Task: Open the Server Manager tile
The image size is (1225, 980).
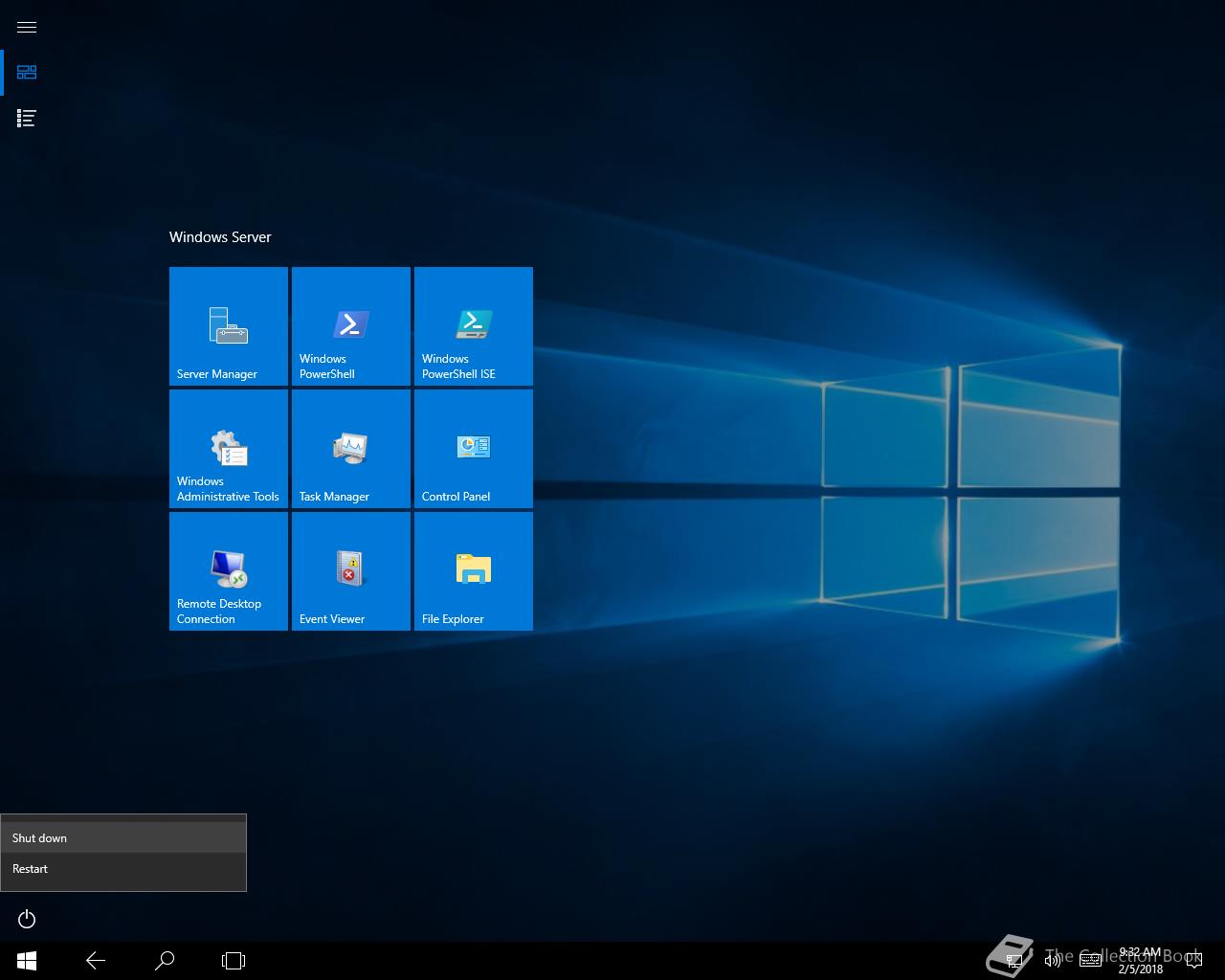Action: 229,326
